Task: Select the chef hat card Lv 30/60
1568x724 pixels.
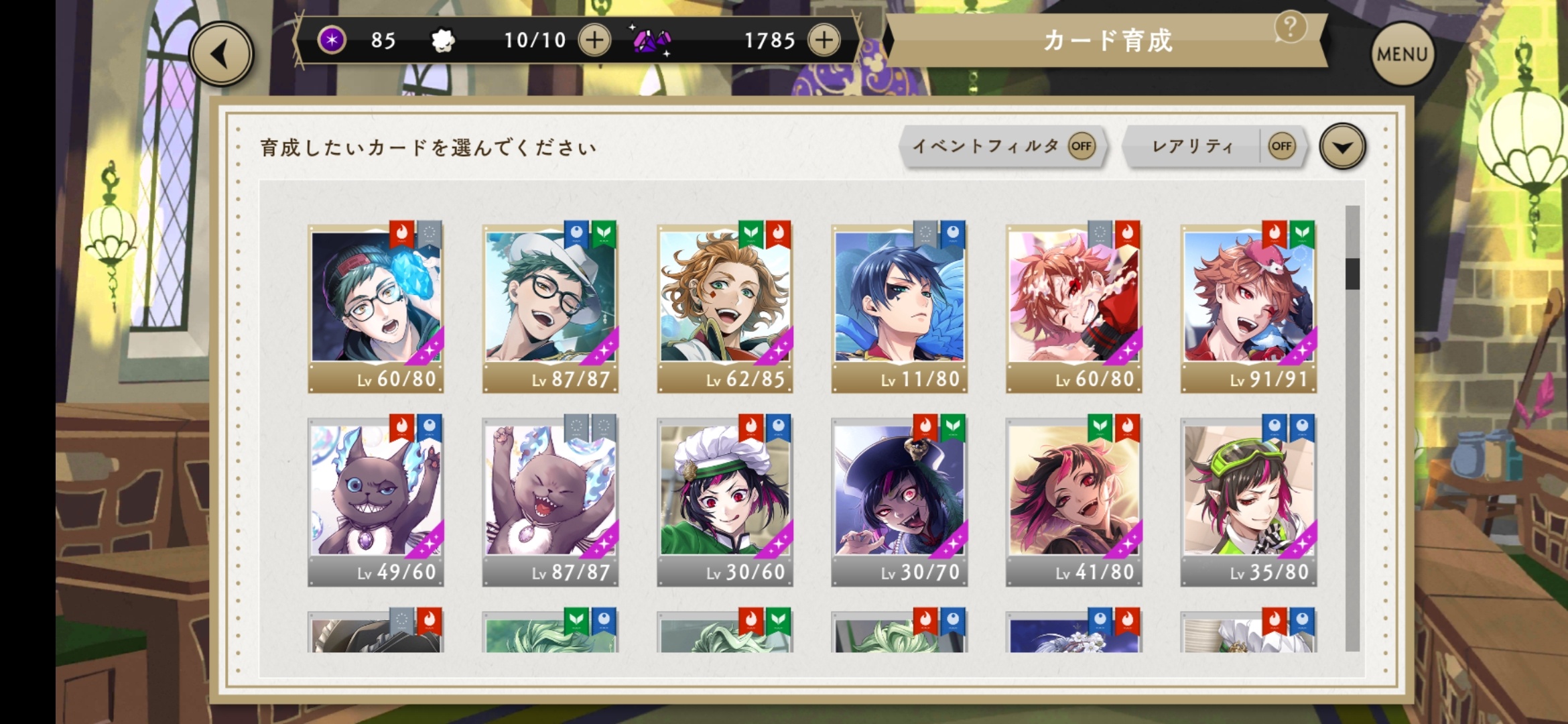Action: (725, 501)
